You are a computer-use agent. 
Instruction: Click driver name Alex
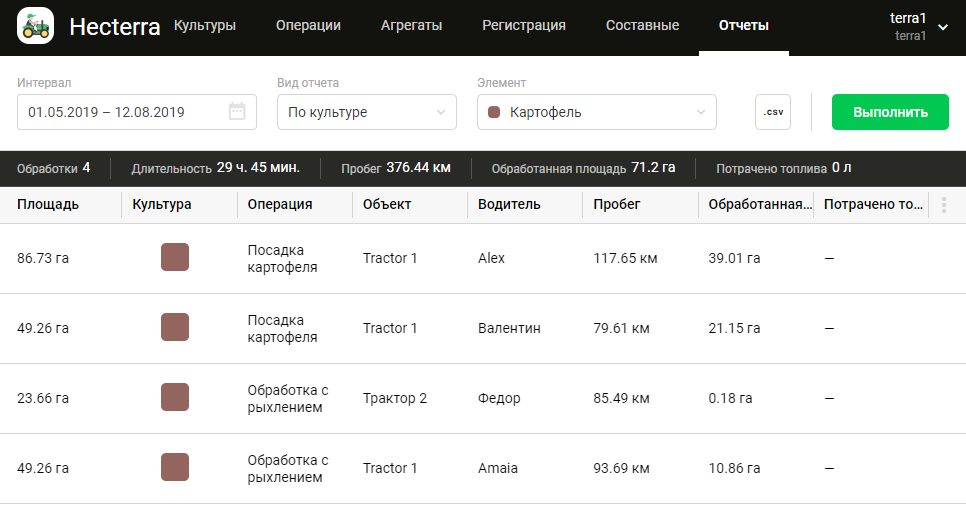coord(491,258)
